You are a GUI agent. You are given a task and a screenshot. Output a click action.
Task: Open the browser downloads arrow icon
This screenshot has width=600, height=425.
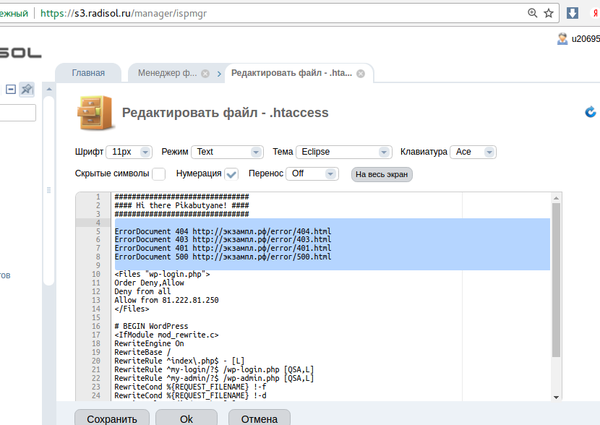point(574,14)
